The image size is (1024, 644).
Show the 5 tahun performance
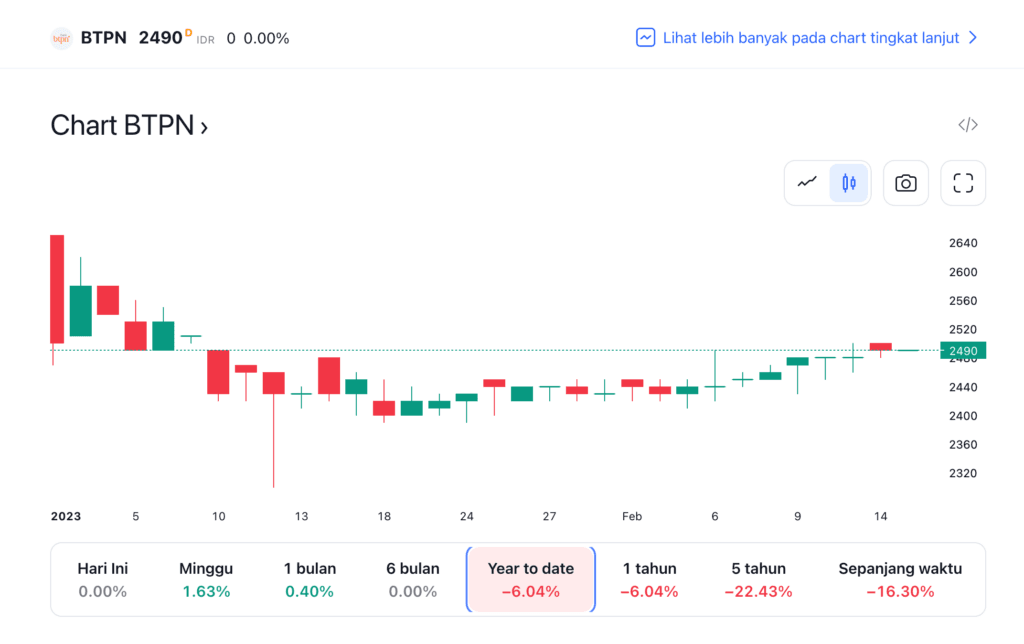pos(758,579)
